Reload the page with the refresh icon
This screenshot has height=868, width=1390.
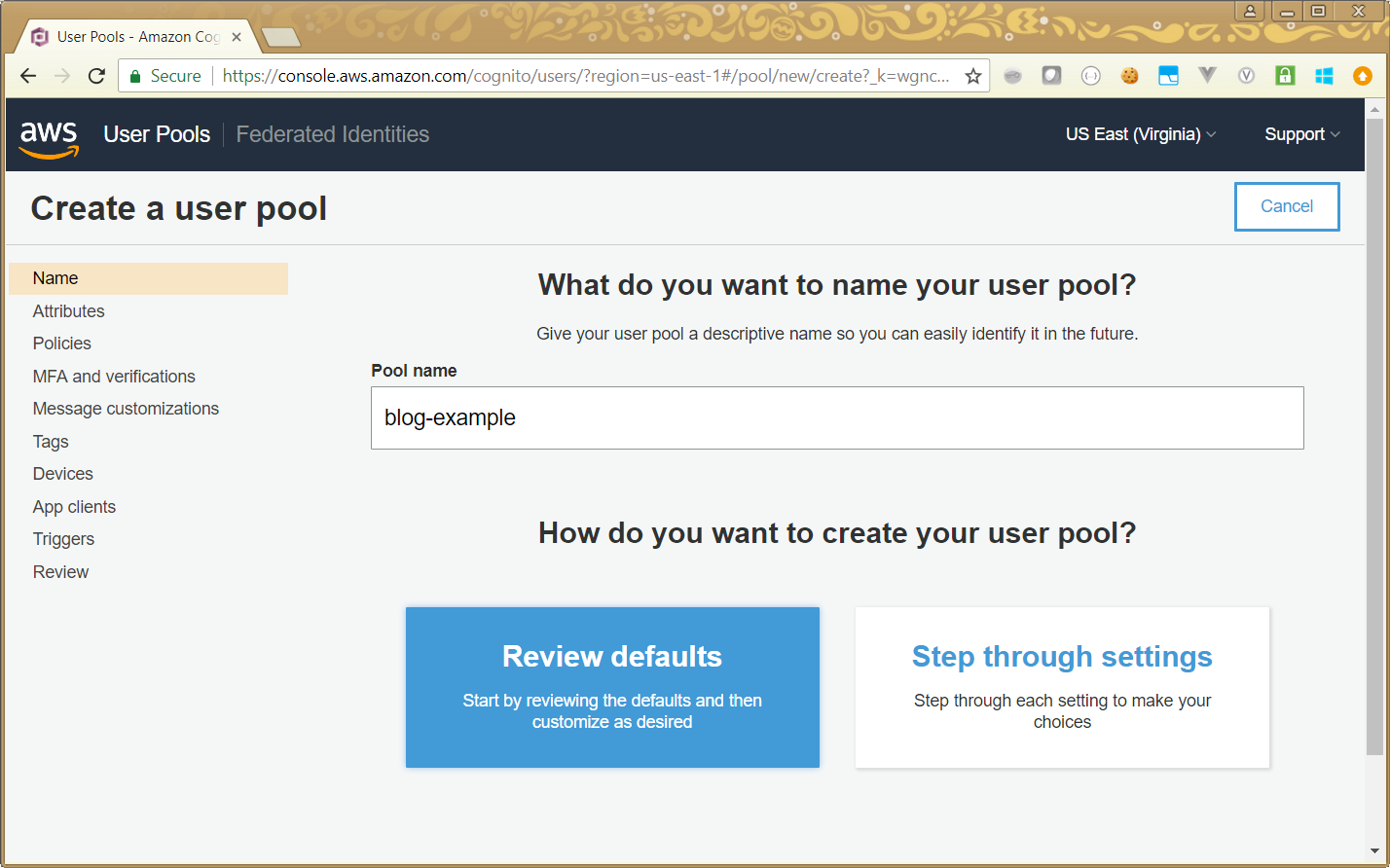tap(96, 76)
